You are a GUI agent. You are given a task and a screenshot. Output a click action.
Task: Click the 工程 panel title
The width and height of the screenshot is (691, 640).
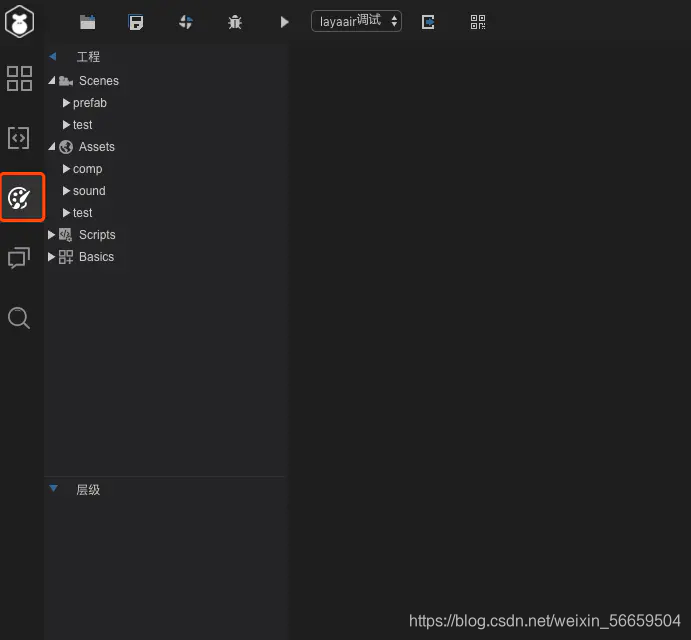pyautogui.click(x=88, y=57)
